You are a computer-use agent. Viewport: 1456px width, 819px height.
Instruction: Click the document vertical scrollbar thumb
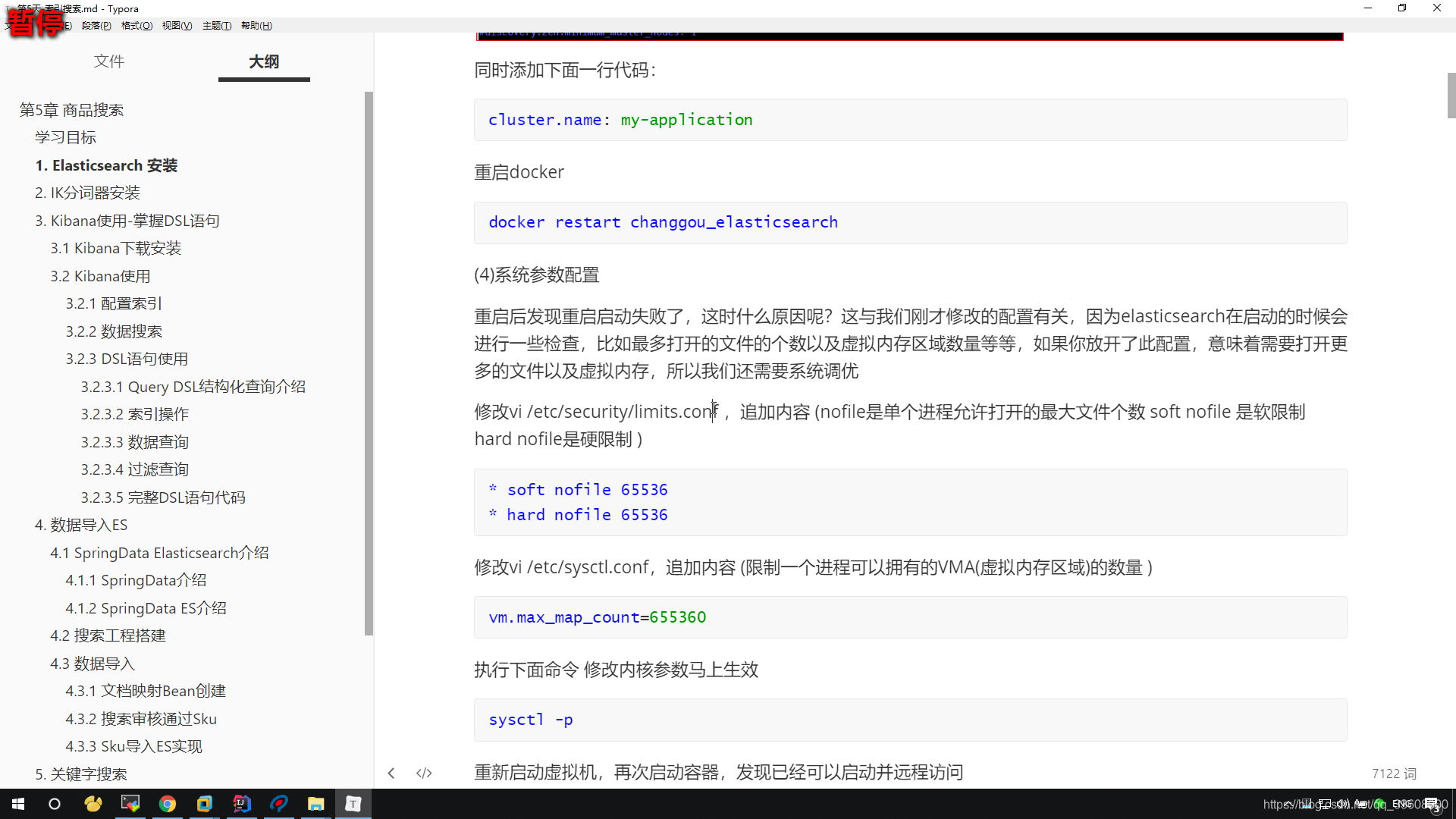[1451, 96]
